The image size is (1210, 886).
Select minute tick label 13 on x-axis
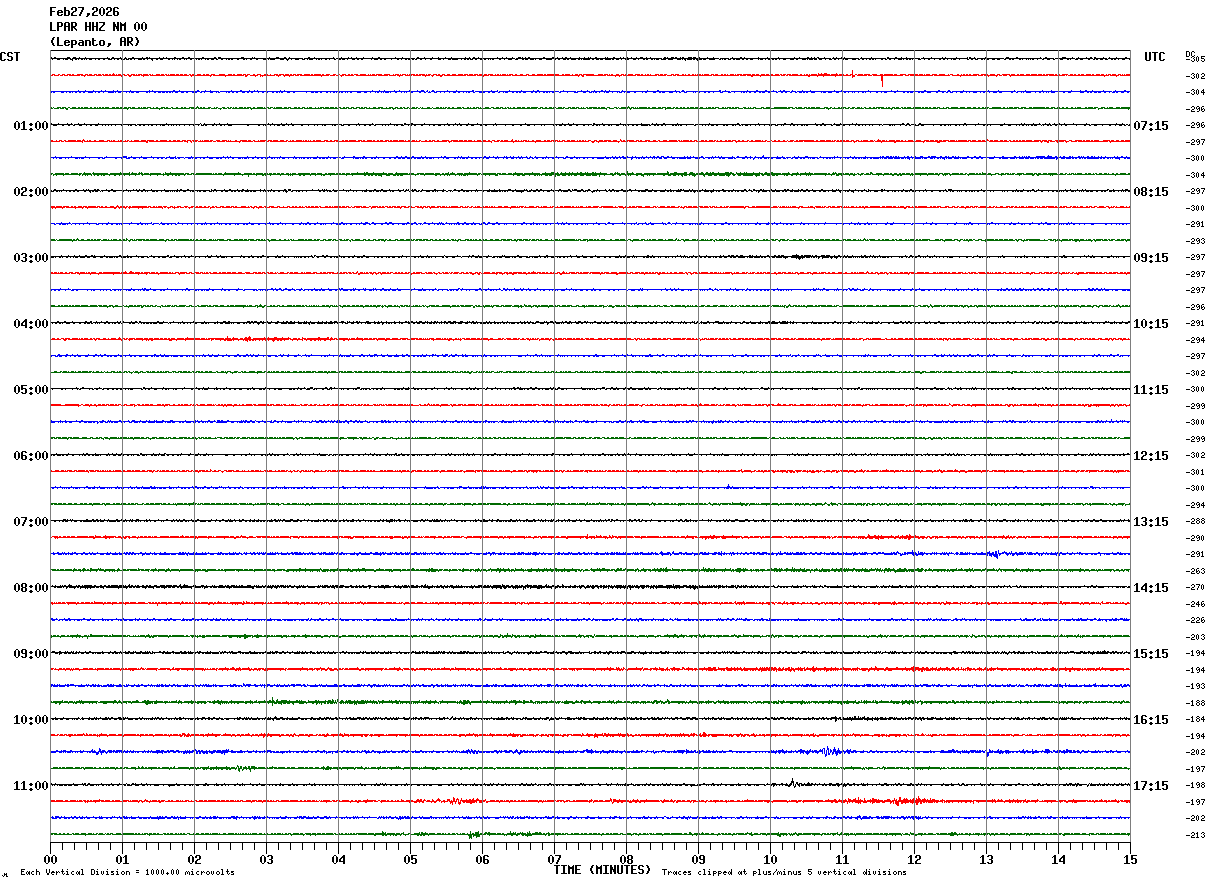tap(986, 859)
